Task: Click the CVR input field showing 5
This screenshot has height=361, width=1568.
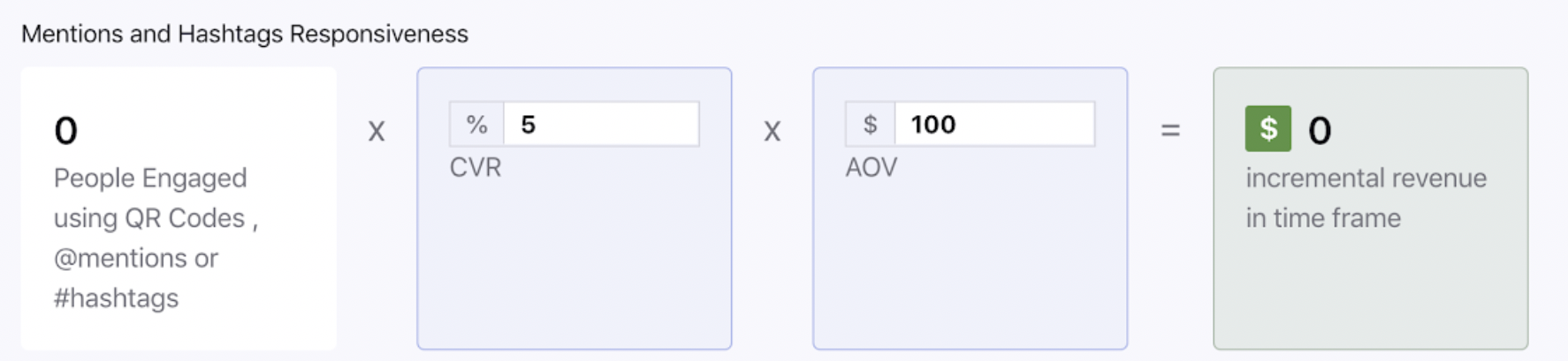Action: [601, 124]
